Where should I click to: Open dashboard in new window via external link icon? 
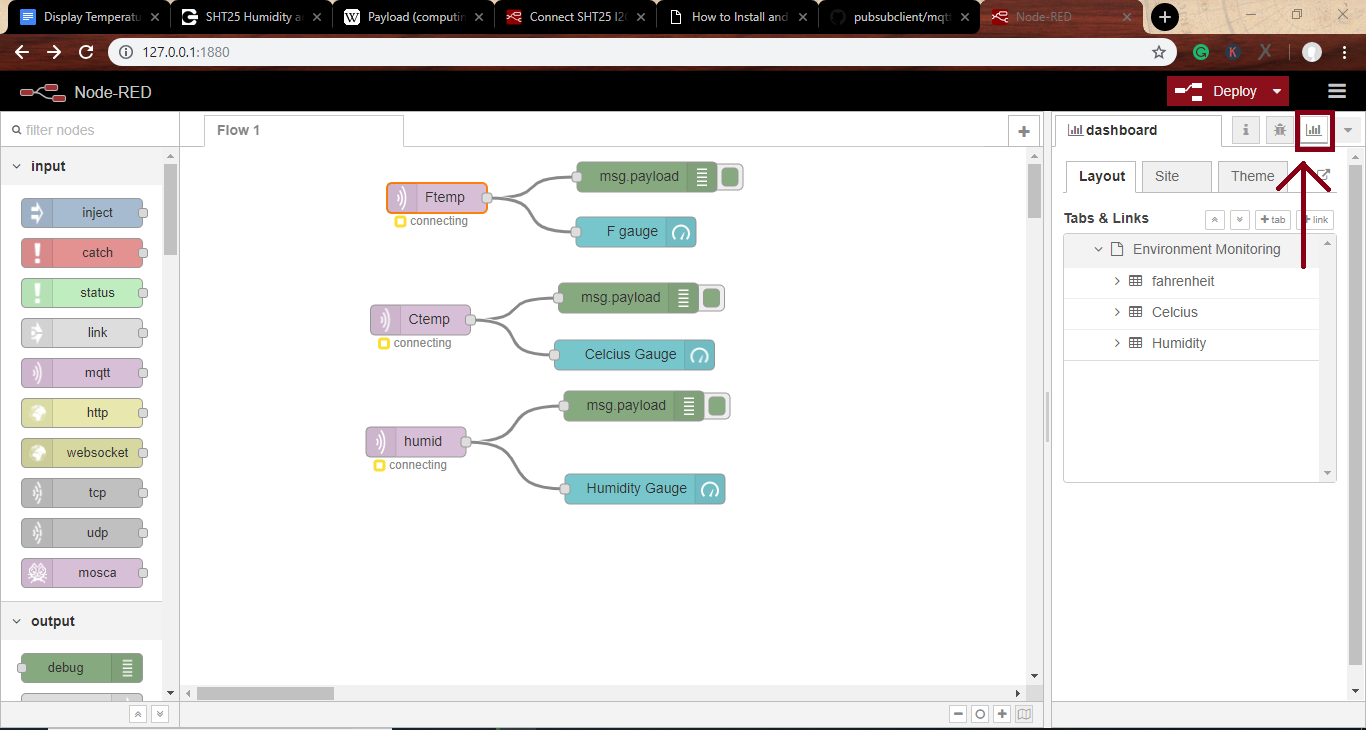pyautogui.click(x=1322, y=176)
